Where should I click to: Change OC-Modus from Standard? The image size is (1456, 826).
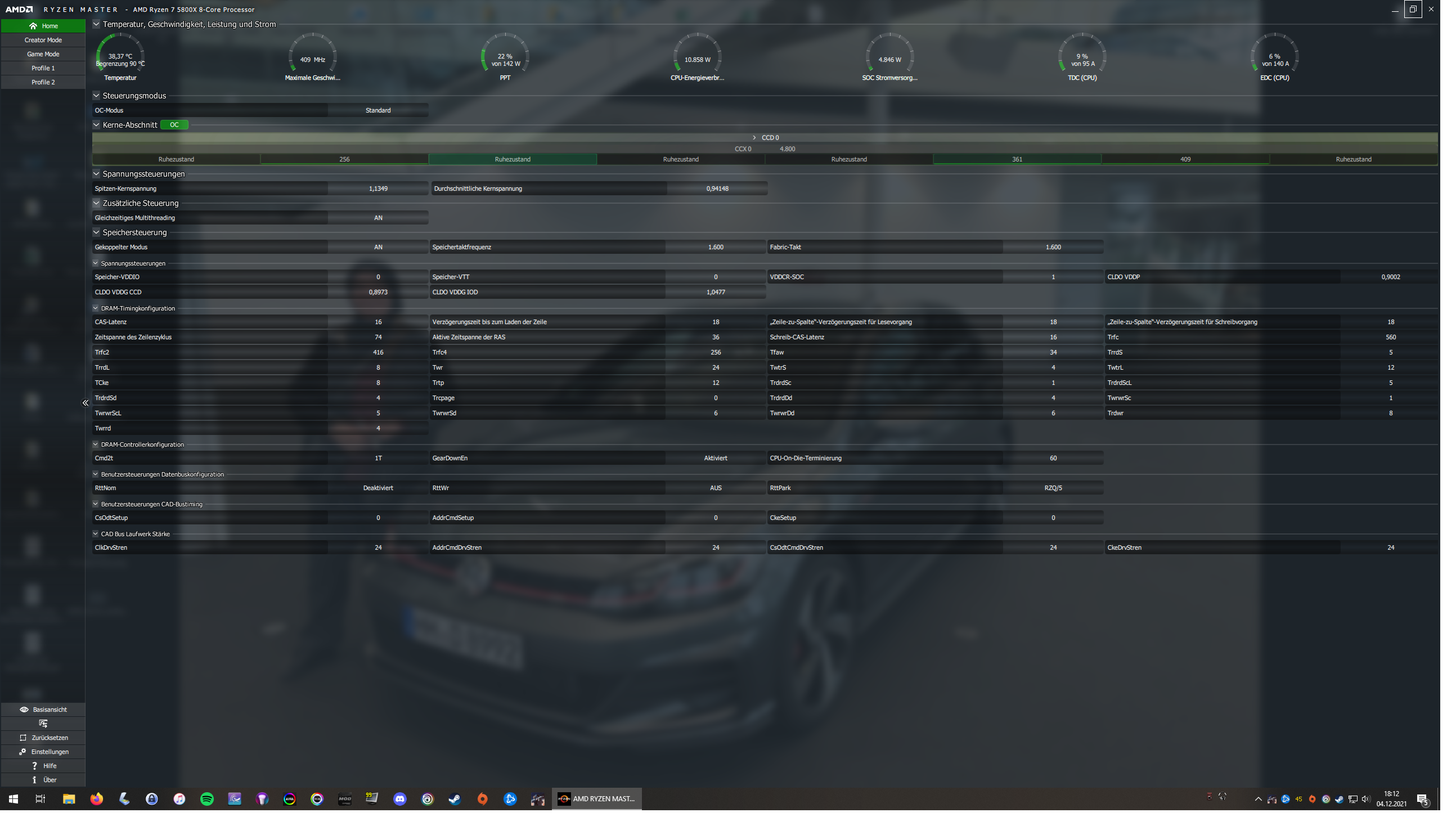pos(378,110)
